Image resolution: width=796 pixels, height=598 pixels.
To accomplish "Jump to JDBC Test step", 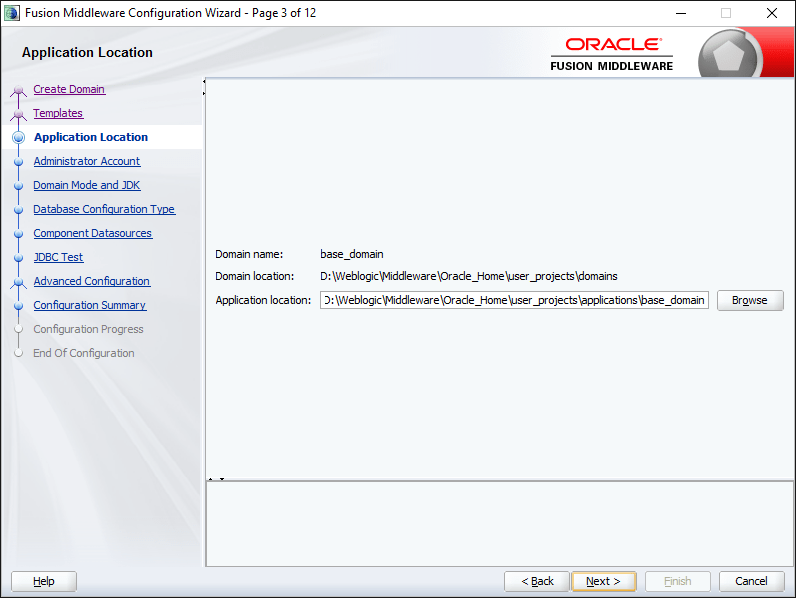I will pos(58,257).
